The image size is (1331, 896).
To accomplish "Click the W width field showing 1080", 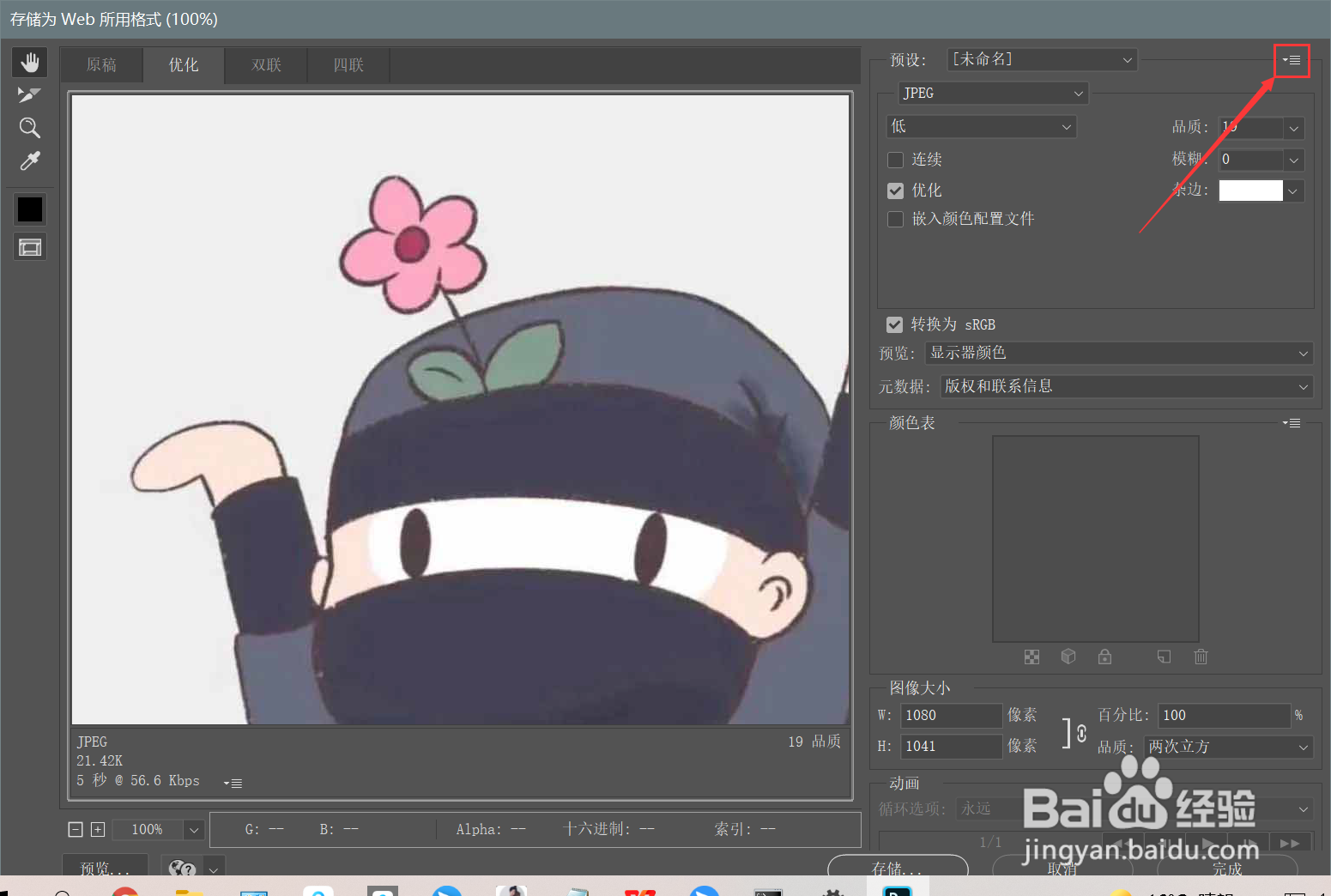I will 951,716.
